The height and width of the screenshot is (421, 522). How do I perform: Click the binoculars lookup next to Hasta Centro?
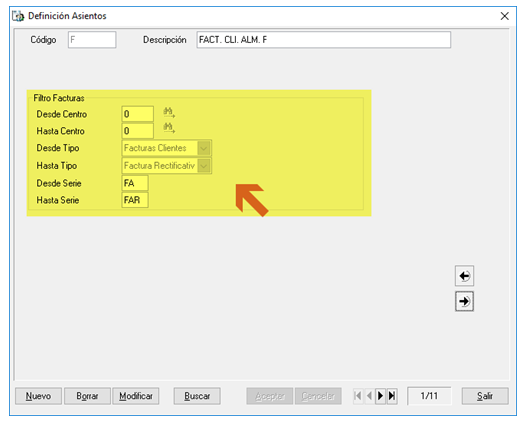(169, 128)
